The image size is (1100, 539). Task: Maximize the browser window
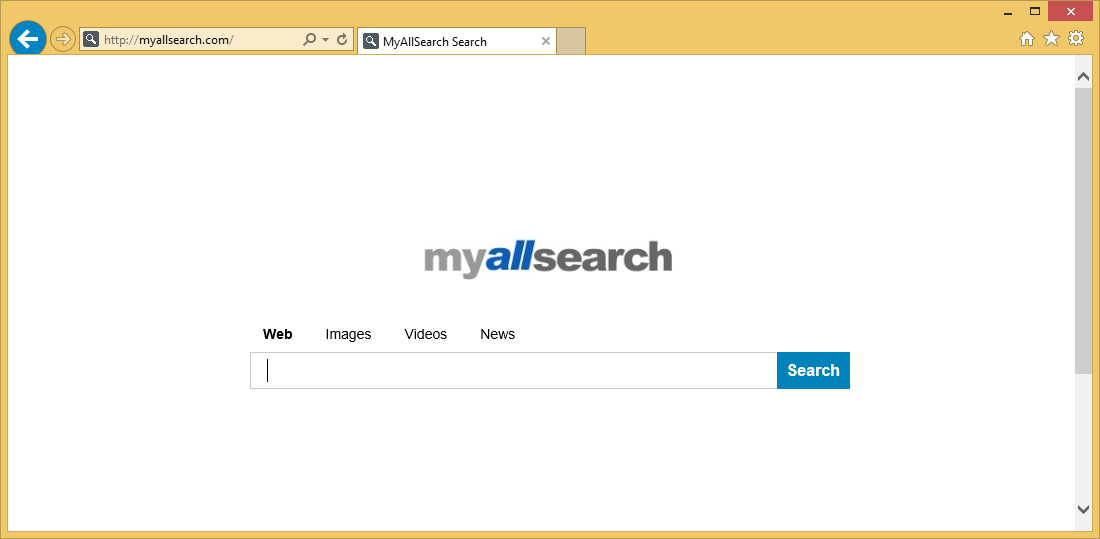tap(1035, 12)
